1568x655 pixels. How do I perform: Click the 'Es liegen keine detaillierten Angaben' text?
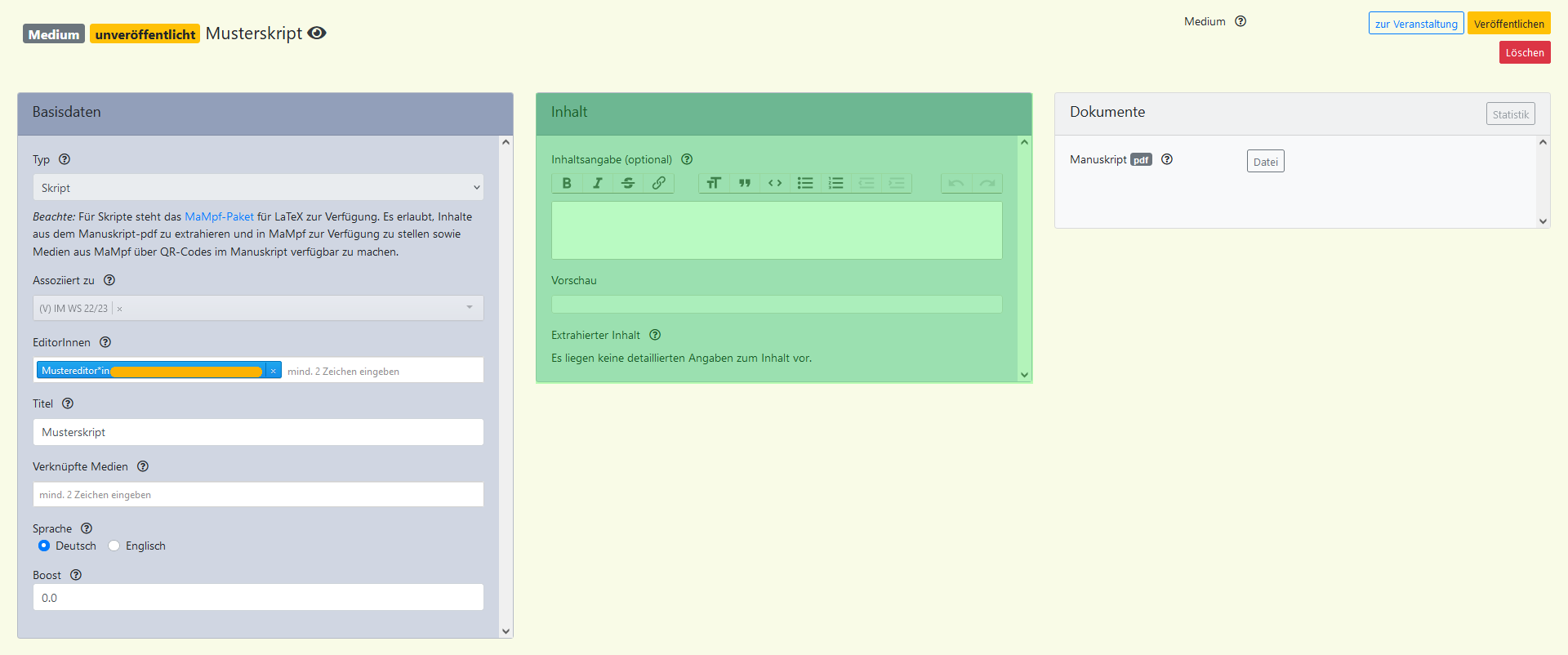pos(681,358)
